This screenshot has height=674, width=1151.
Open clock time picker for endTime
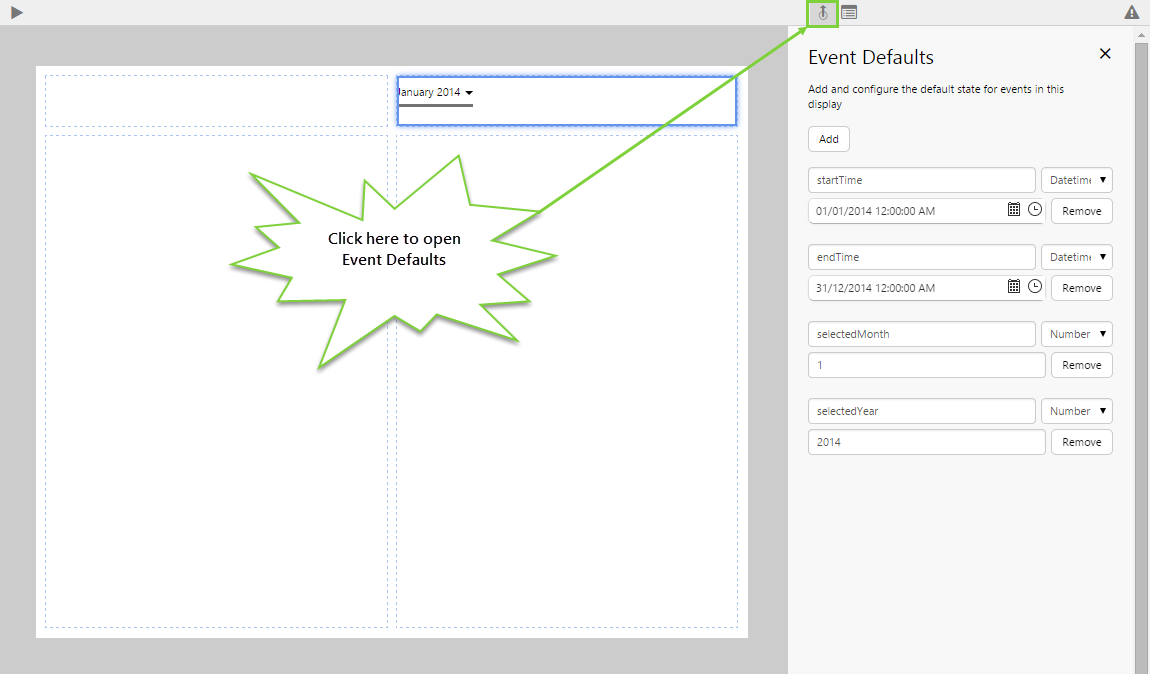[1034, 287]
